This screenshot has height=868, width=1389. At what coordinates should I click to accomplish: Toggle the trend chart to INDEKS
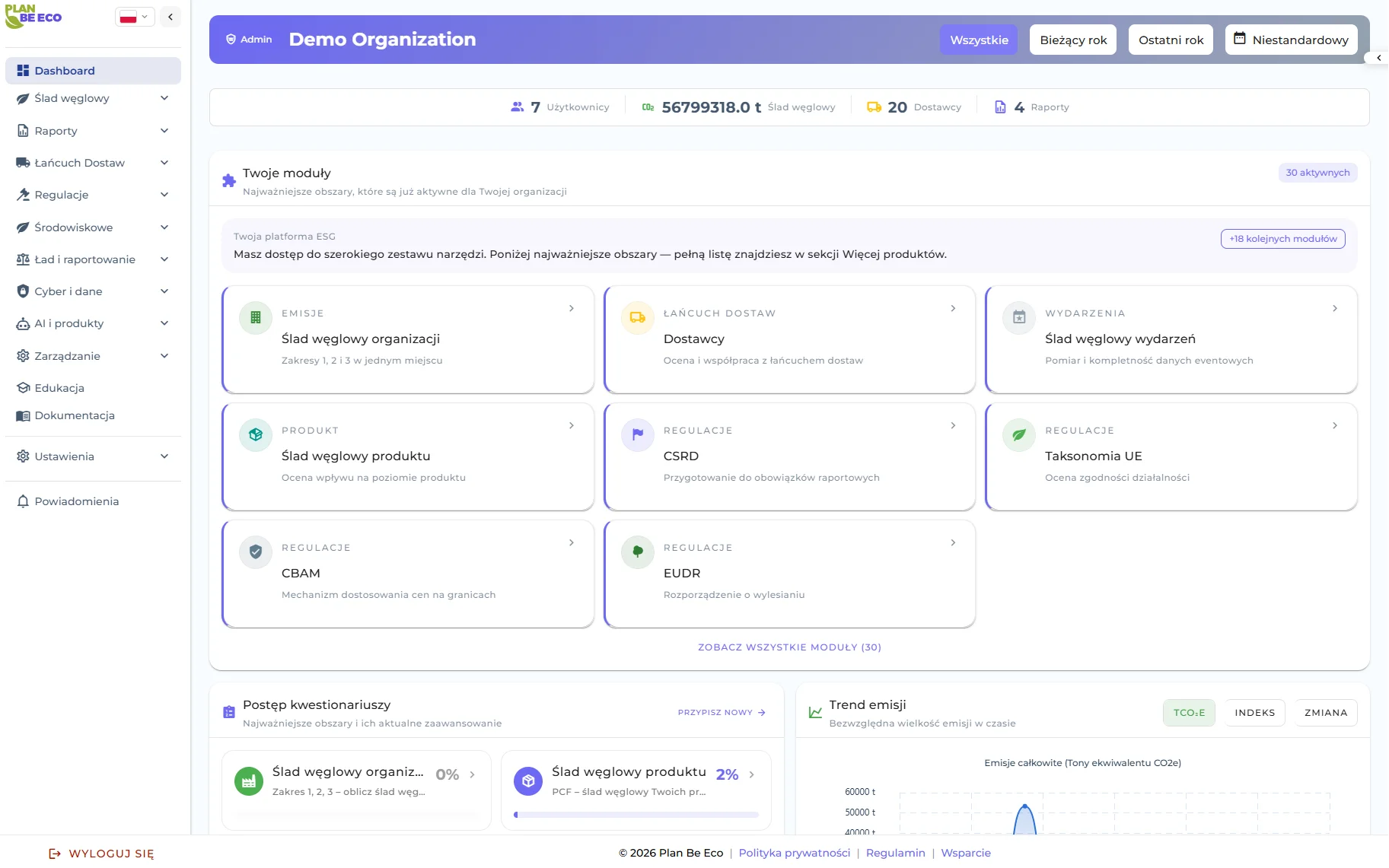click(x=1254, y=713)
